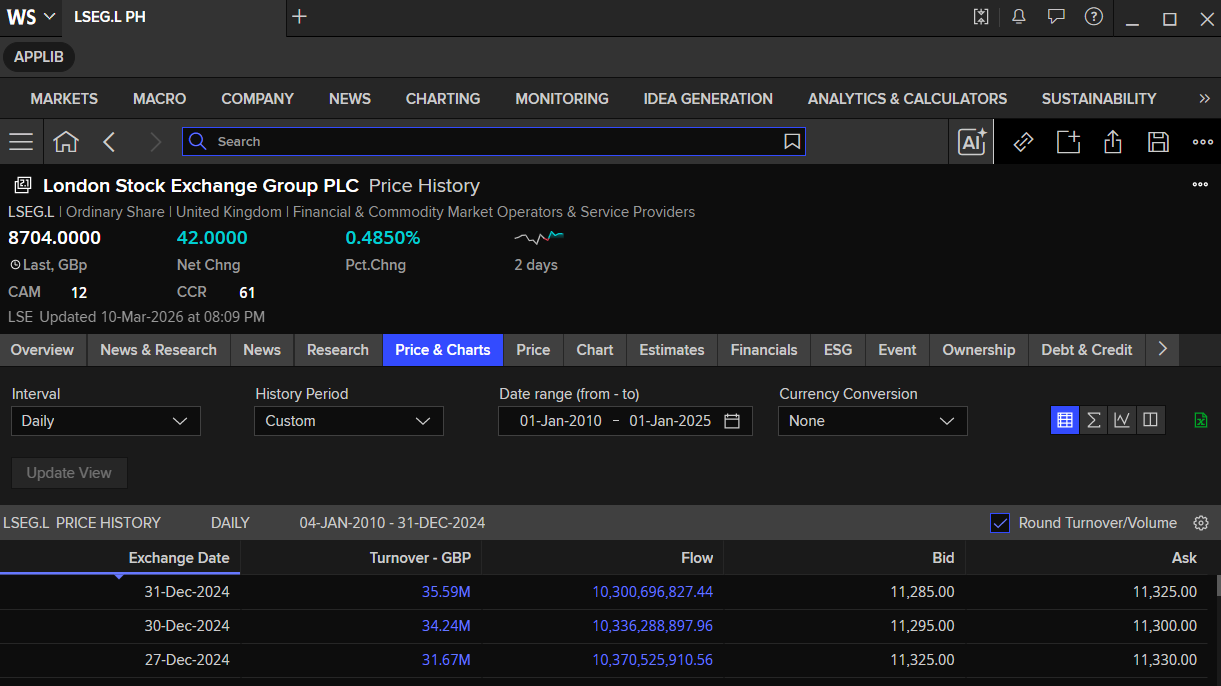Click flow value 10,336,288,897.96
The height and width of the screenshot is (686, 1221).
[653, 626]
